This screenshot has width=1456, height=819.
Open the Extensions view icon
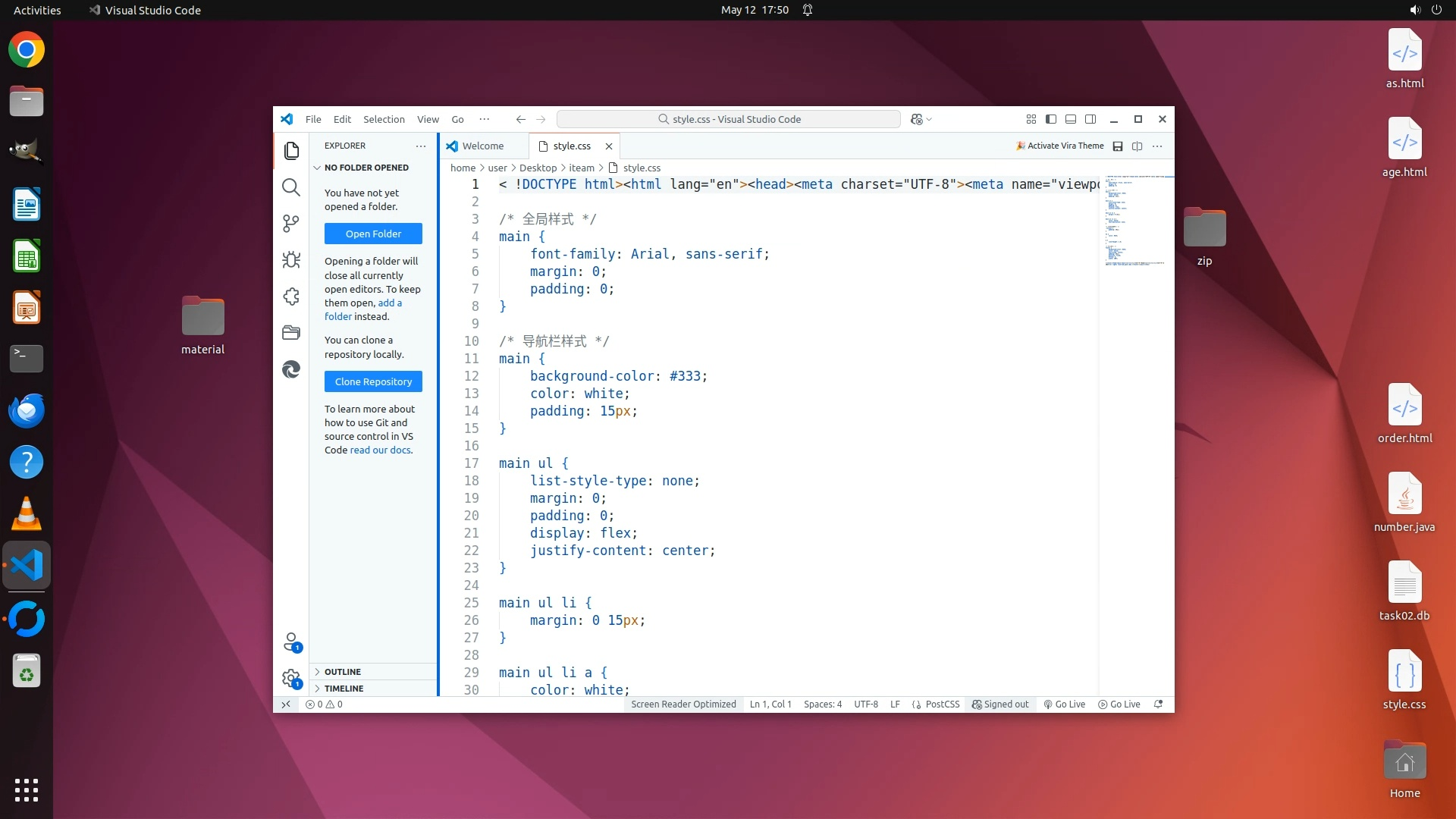(291, 297)
